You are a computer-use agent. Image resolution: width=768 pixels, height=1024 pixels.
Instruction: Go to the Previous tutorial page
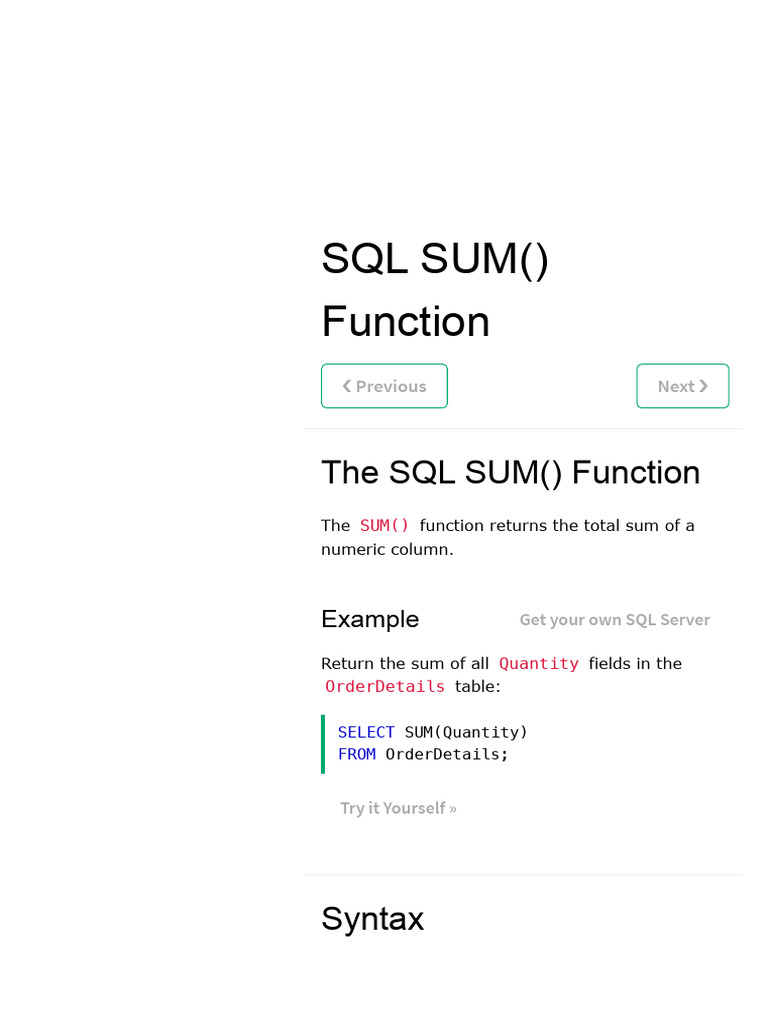pos(384,386)
